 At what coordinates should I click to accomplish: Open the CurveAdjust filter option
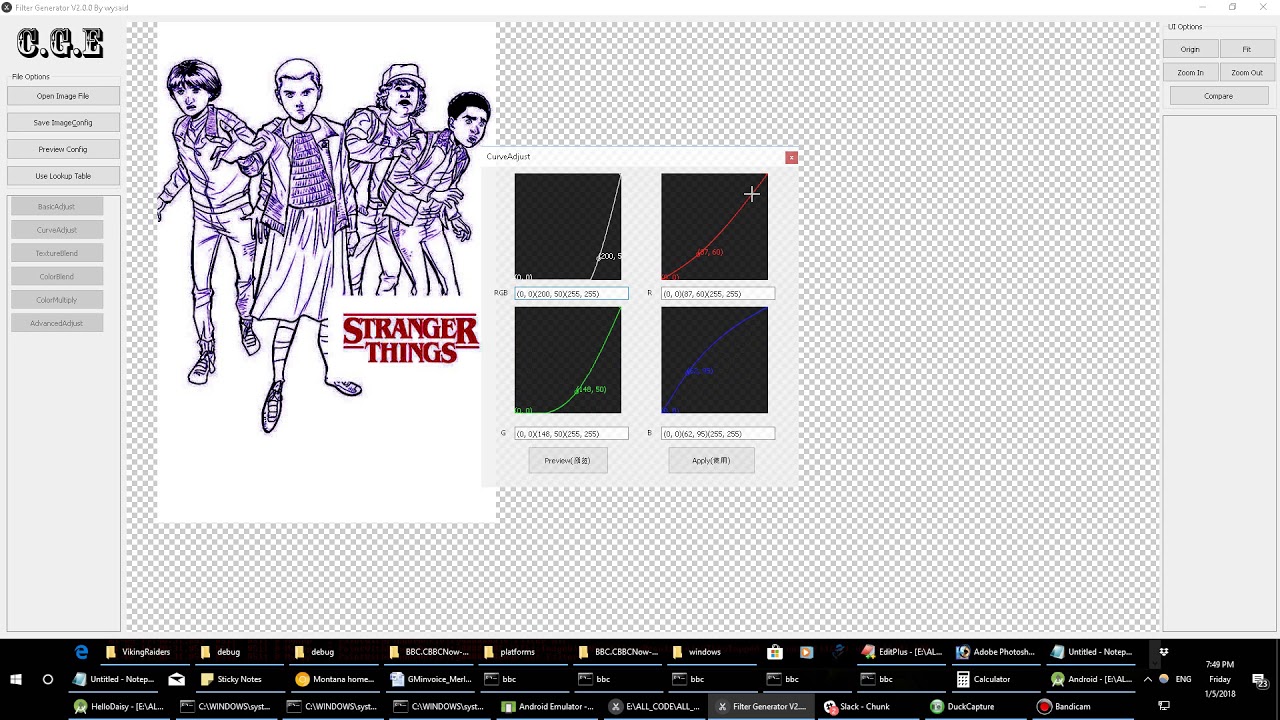[x=56, y=230]
